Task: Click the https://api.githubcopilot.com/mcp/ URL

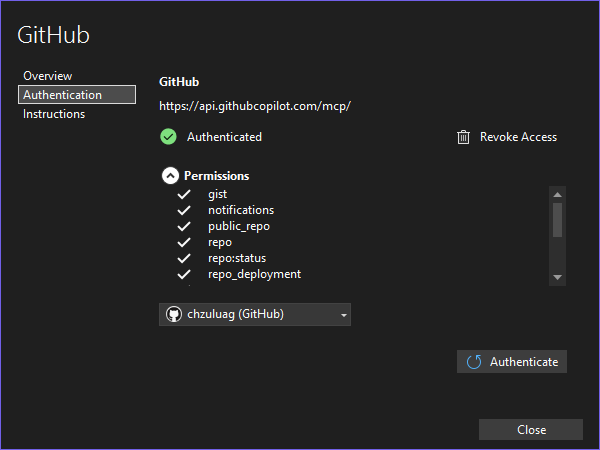Action: [255, 106]
